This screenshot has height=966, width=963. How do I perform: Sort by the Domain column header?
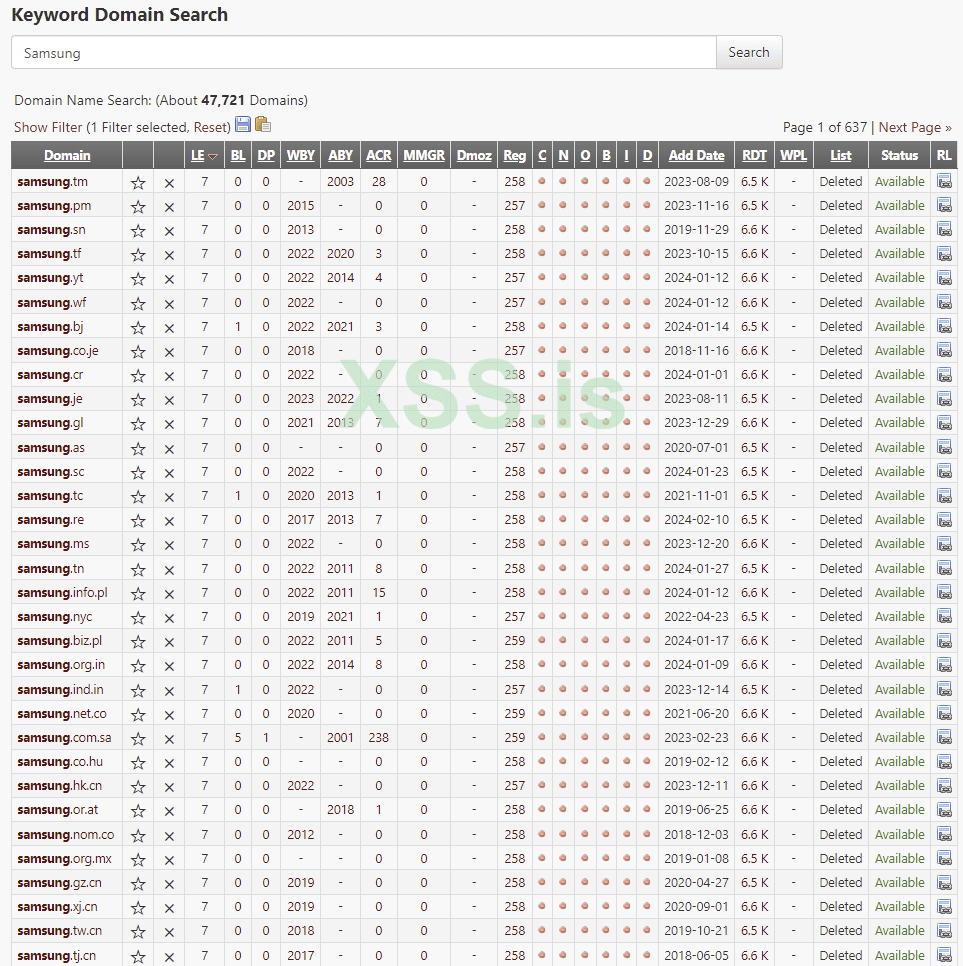pyautogui.click(x=67, y=155)
